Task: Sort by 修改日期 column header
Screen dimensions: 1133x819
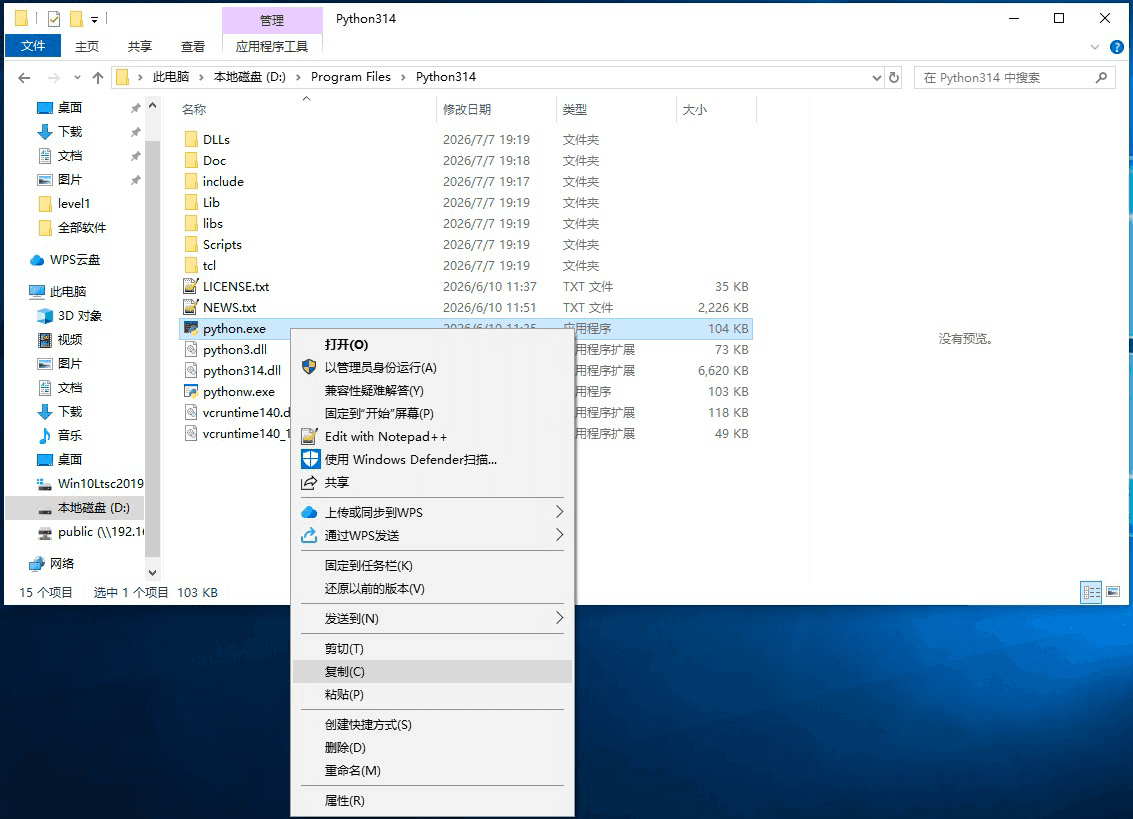Action: pyautogui.click(x=496, y=110)
